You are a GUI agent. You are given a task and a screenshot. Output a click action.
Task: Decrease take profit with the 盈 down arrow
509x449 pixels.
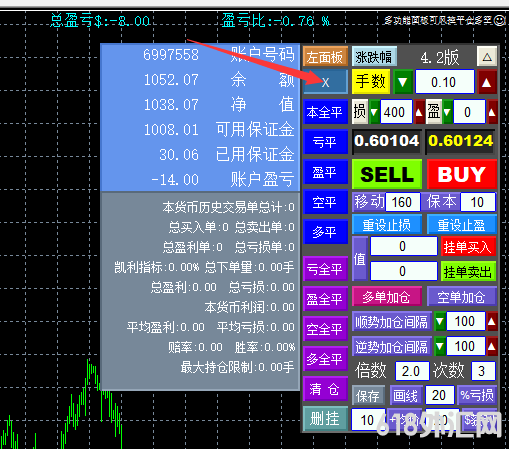coord(447,112)
